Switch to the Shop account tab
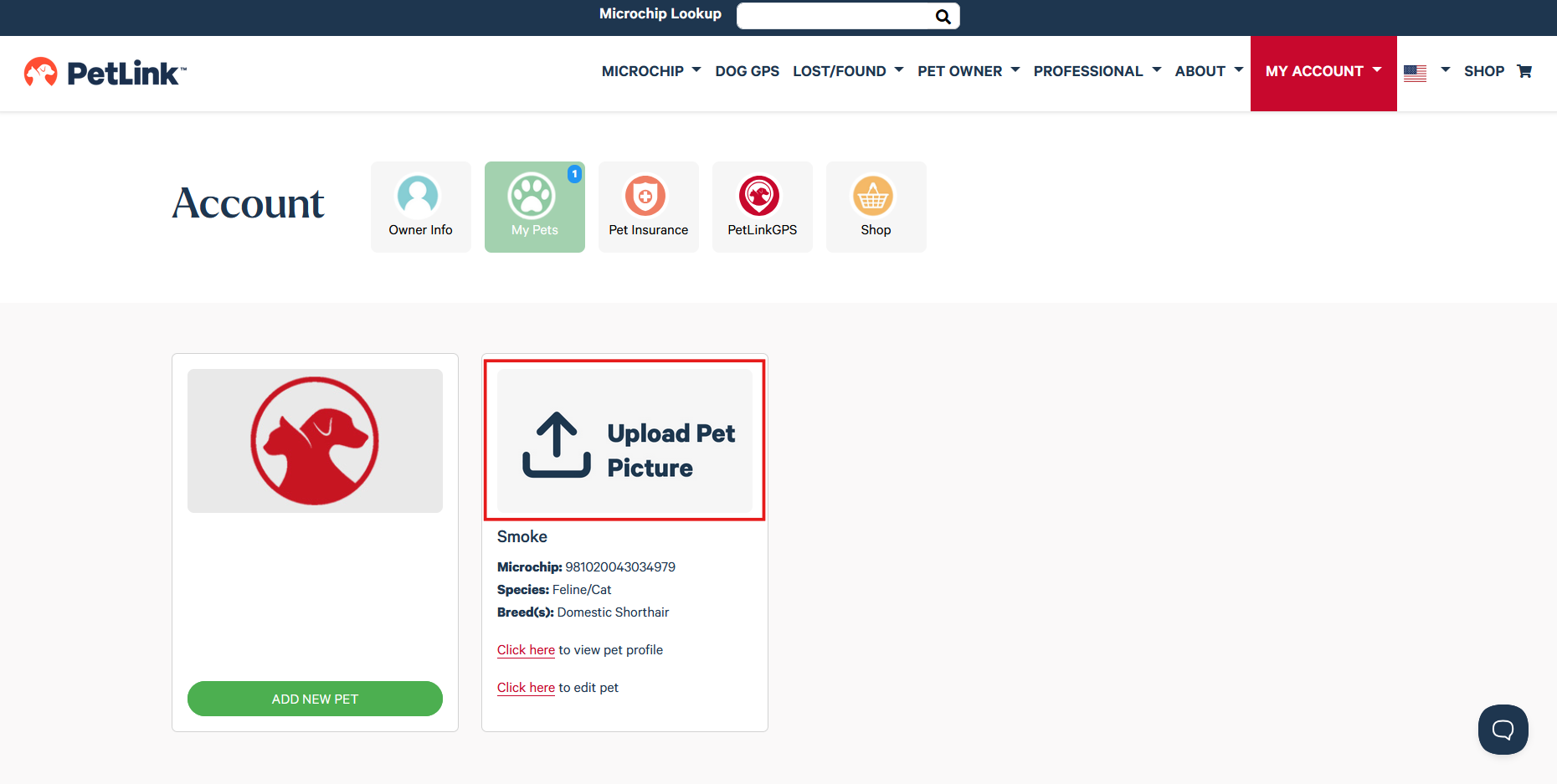The image size is (1557, 784). pos(876,207)
